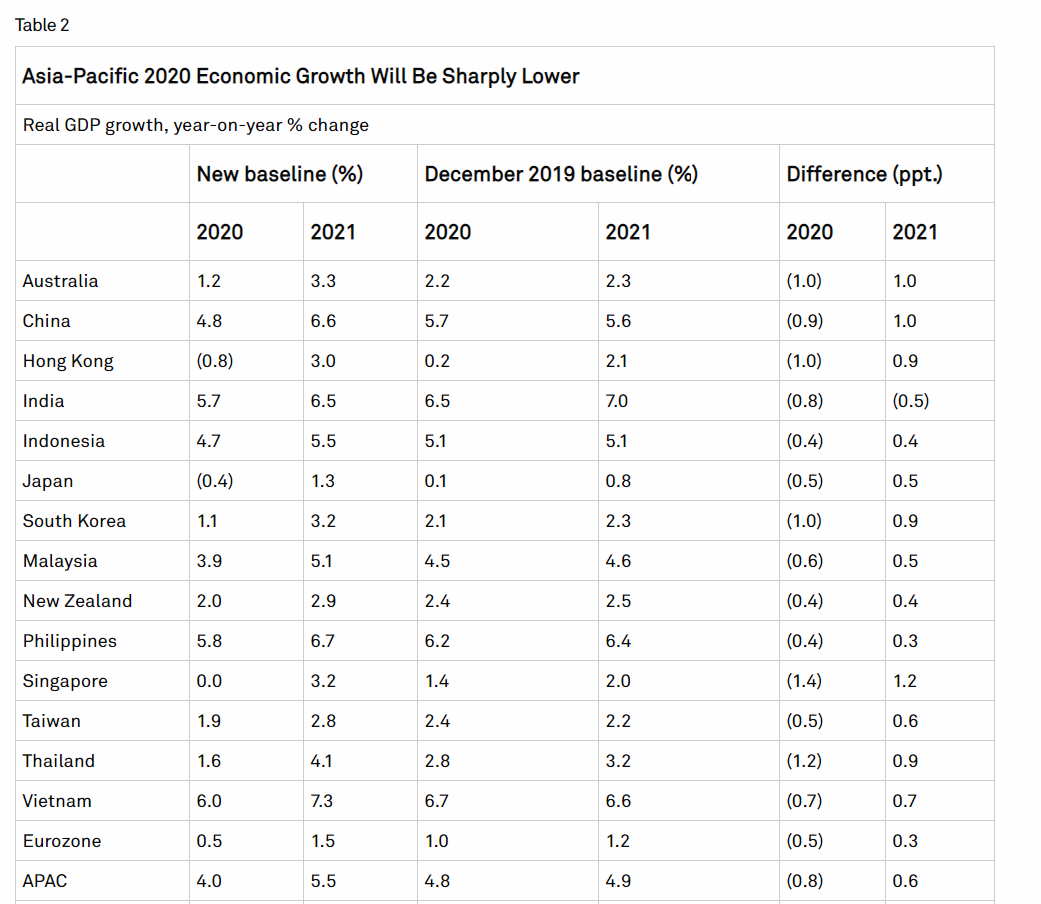1041x904 pixels.
Task: Click the South Korea row label
Action: tap(74, 521)
